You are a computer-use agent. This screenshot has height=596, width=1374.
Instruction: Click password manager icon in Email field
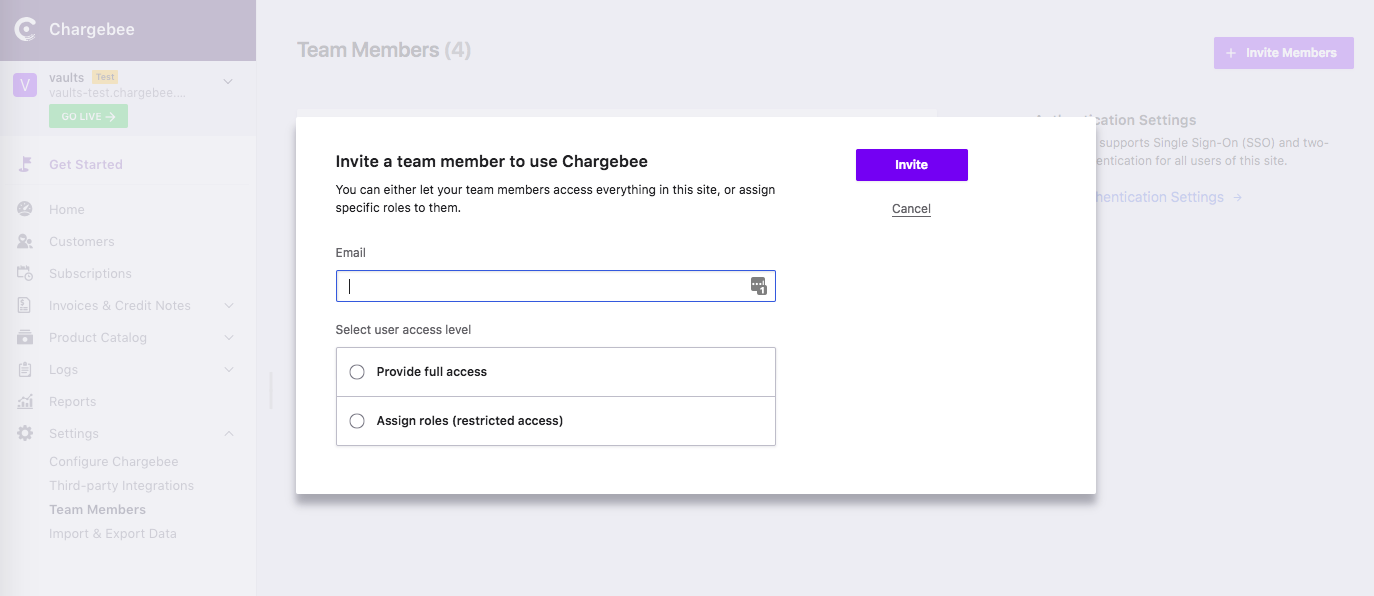(758, 286)
